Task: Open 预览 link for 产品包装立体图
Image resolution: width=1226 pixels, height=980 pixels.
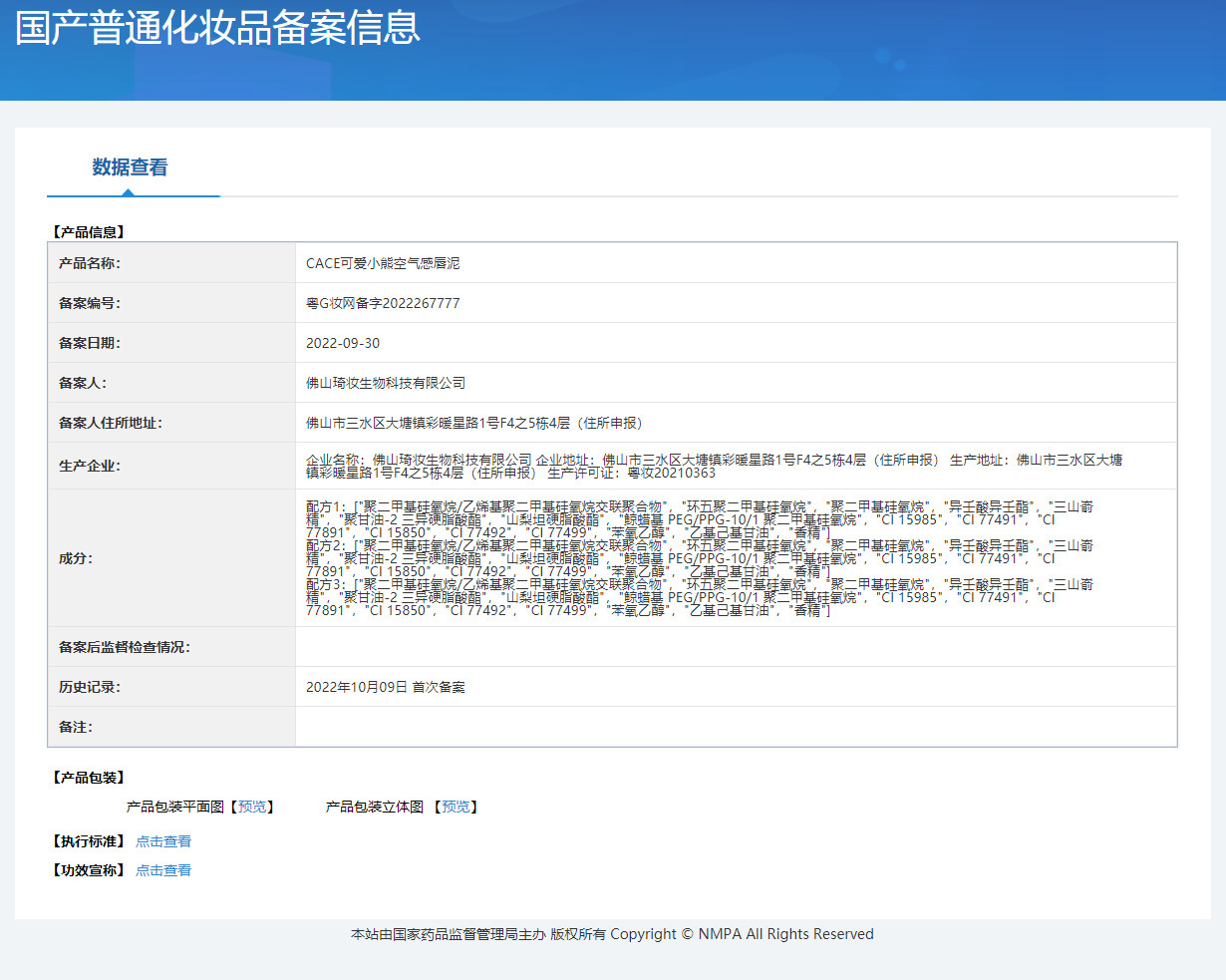Action: coord(456,807)
